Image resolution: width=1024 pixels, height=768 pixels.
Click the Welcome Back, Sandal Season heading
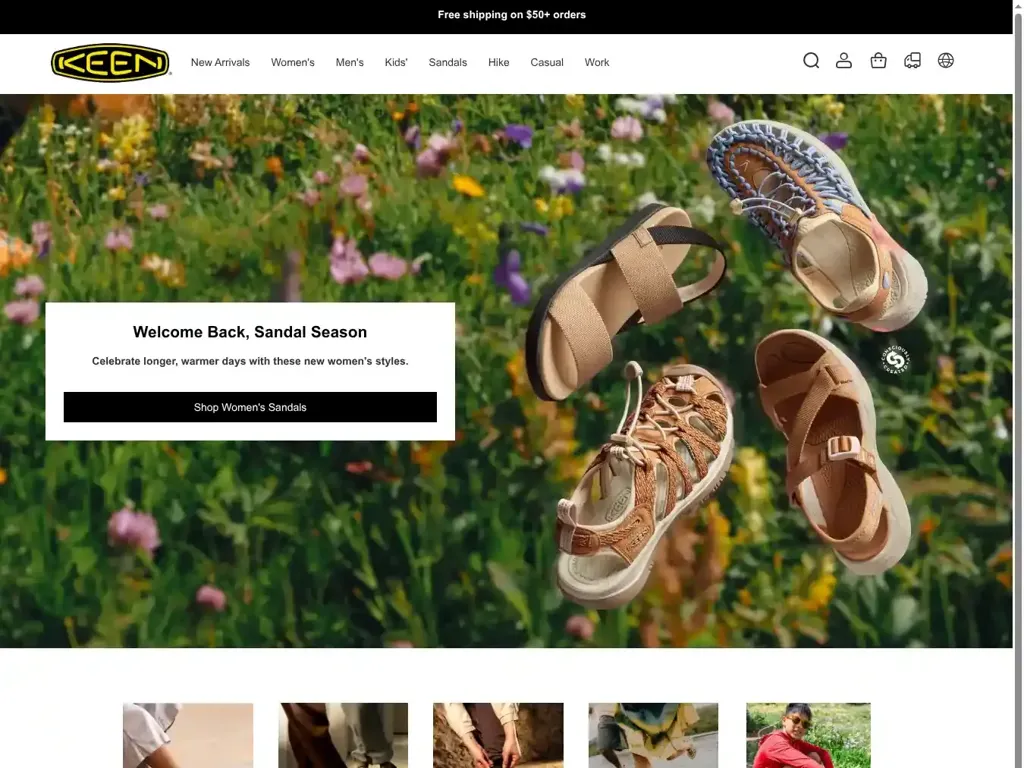[250, 332]
